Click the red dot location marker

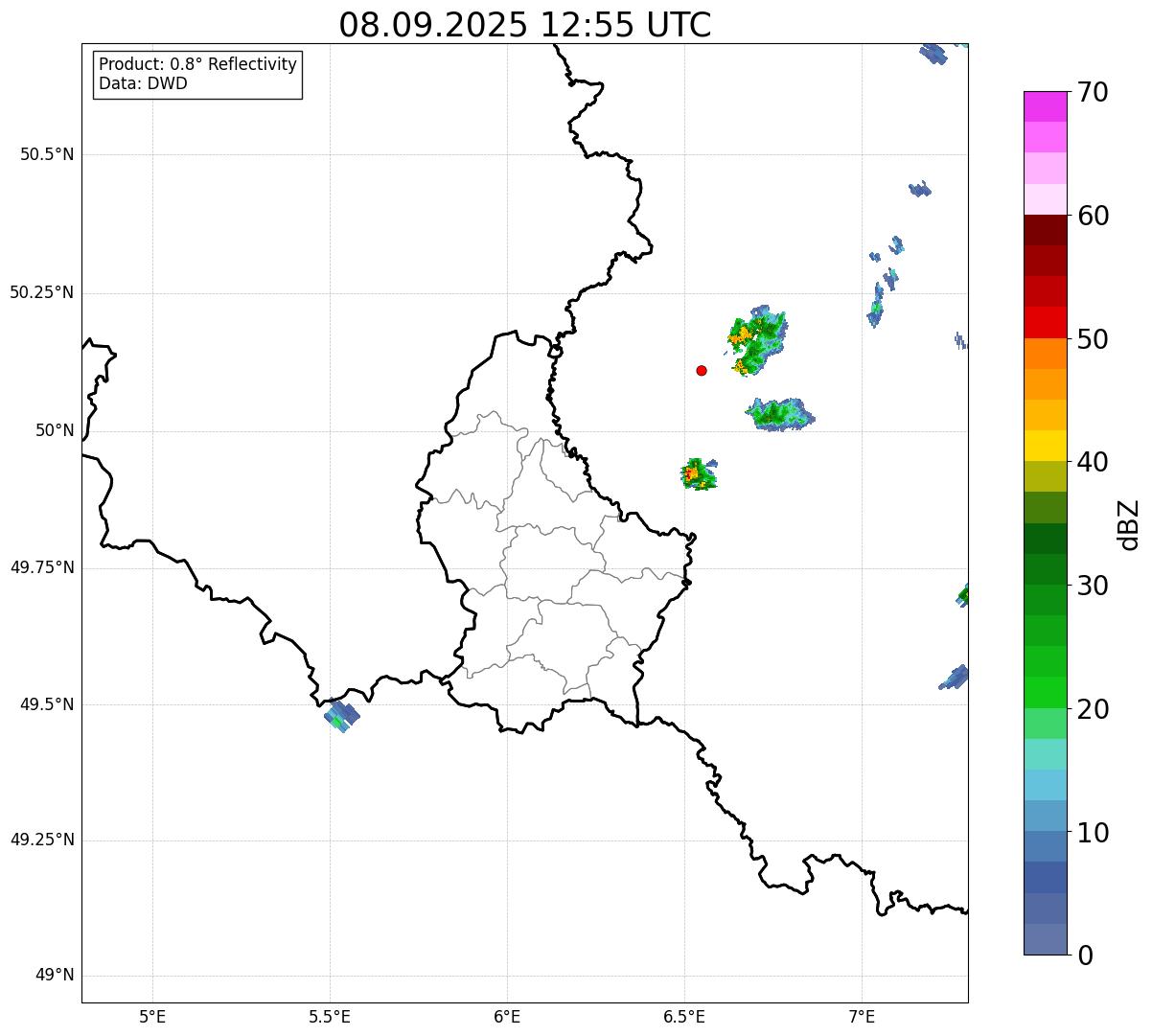702,370
